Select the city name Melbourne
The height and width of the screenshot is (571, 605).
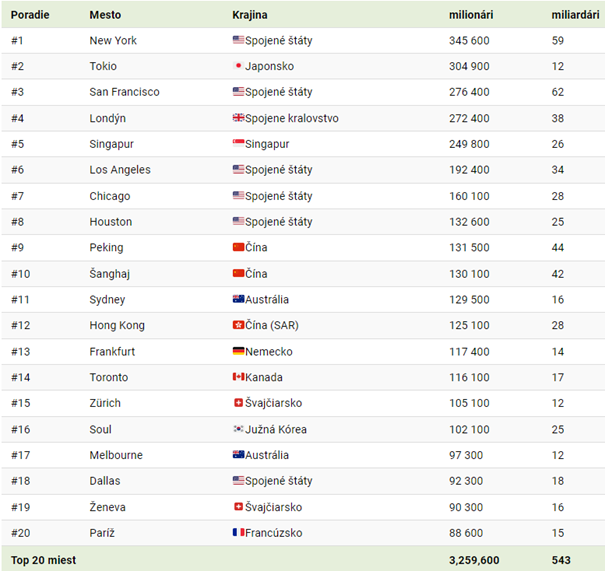[116, 455]
